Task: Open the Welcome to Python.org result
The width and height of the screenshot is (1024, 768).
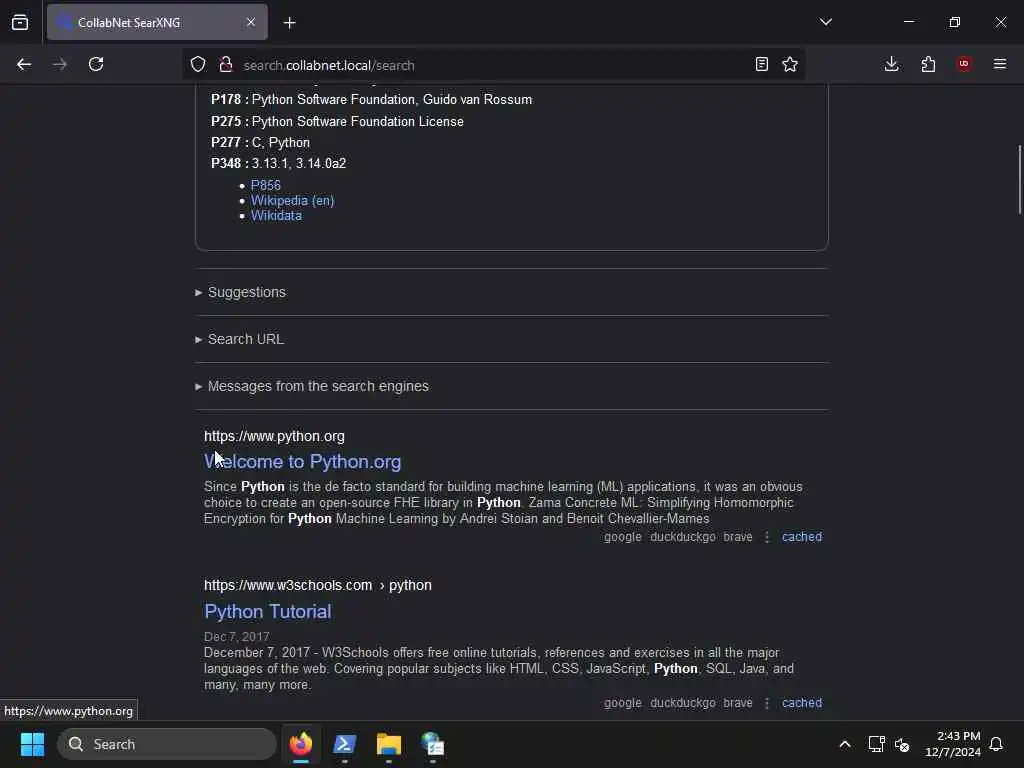Action: coord(302,462)
